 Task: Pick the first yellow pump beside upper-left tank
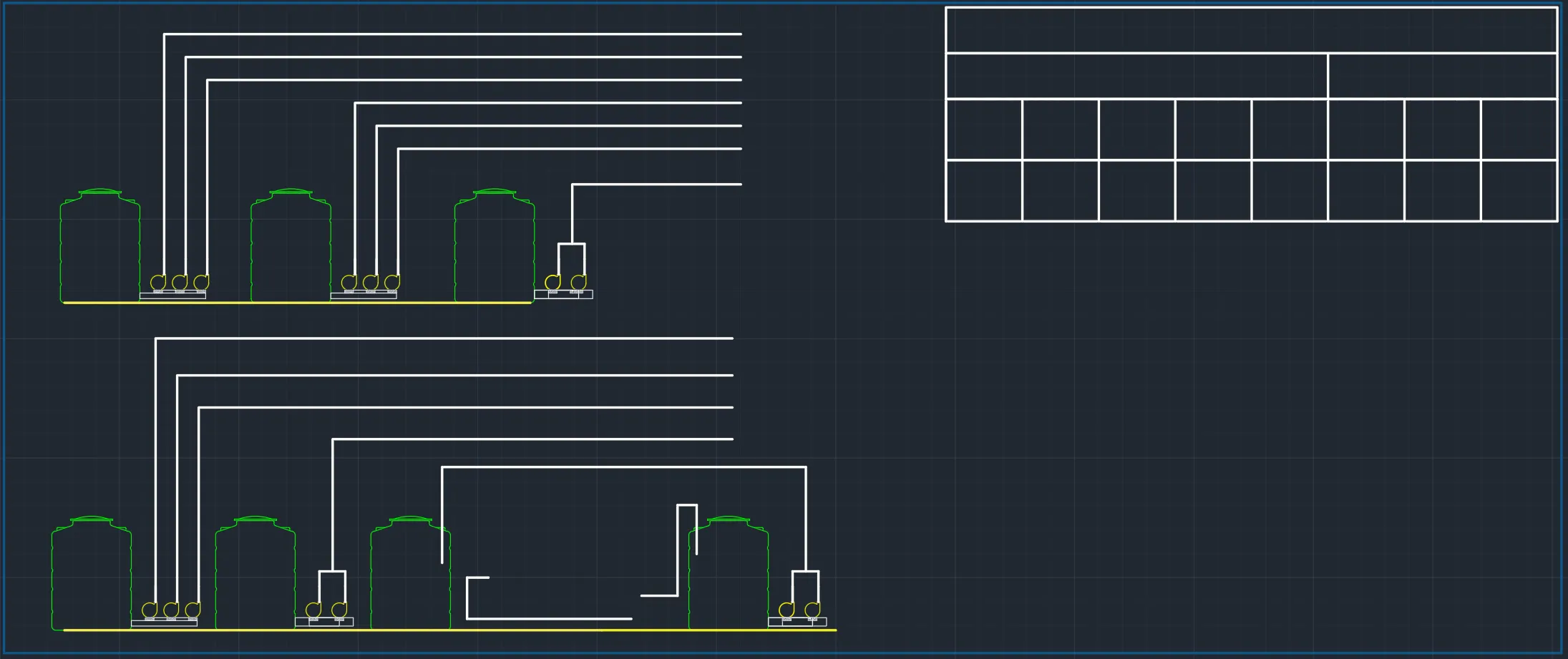158,283
